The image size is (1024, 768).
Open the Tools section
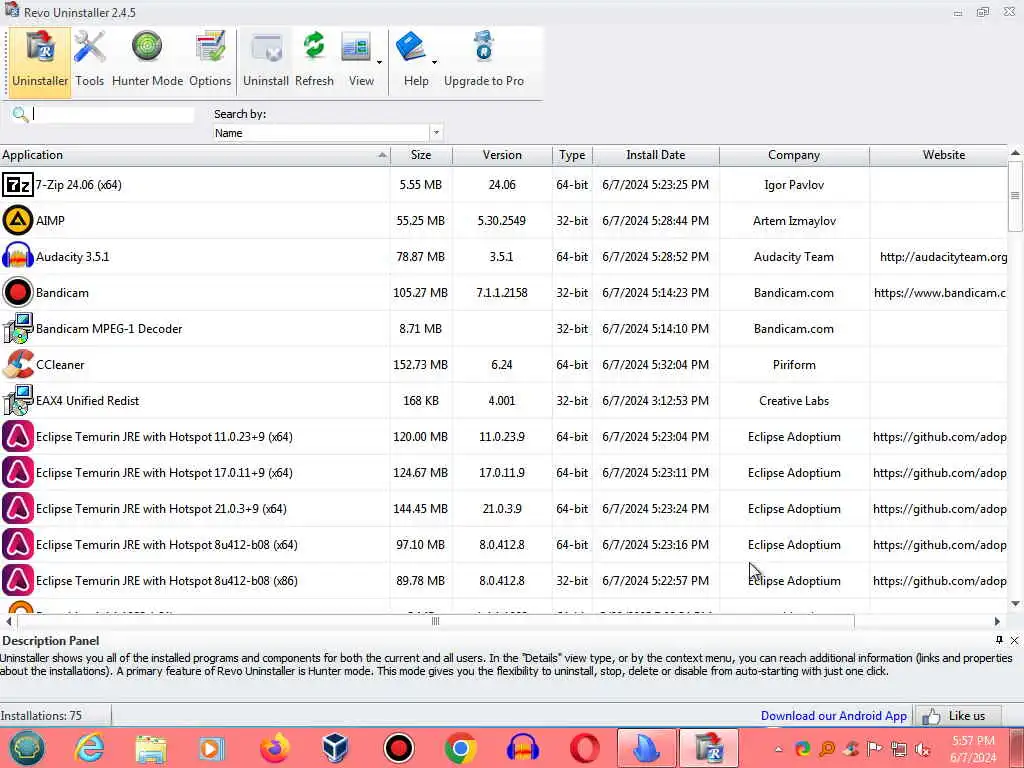[89, 62]
